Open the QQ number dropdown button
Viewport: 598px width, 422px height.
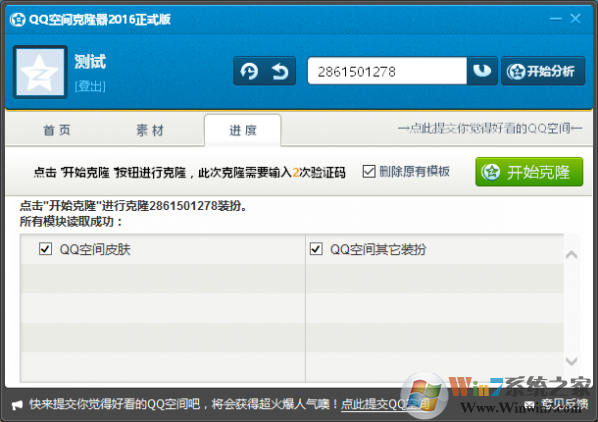[482, 71]
